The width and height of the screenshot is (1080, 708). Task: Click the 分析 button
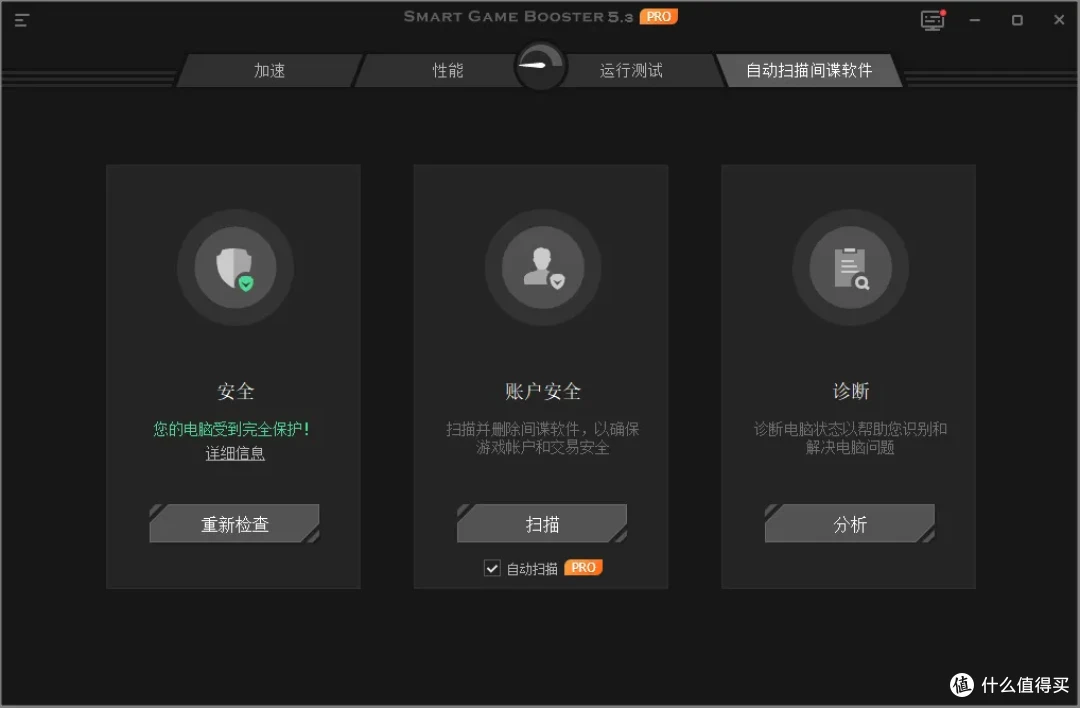[x=849, y=523]
